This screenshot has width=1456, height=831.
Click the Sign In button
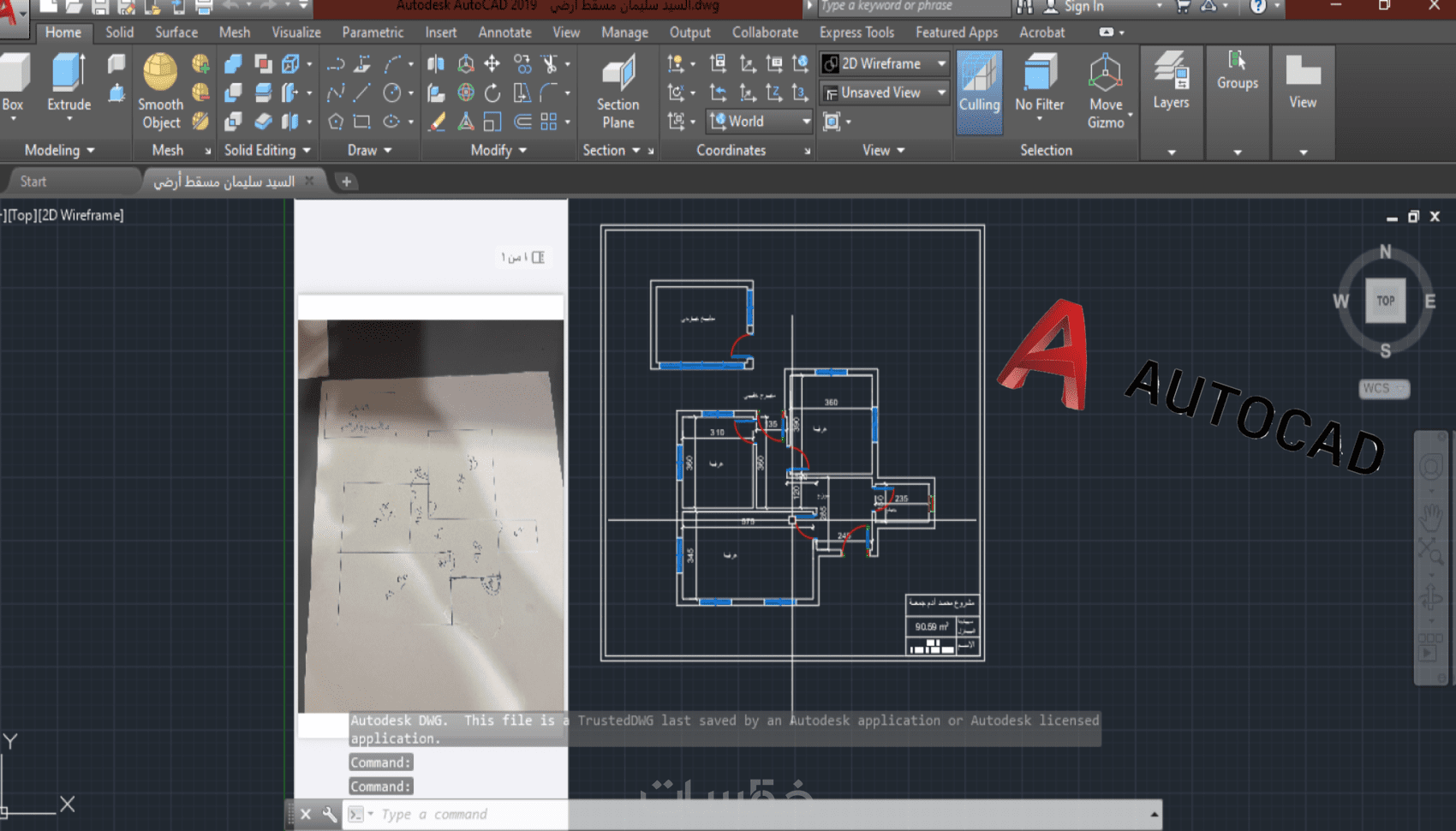[x=1074, y=7]
